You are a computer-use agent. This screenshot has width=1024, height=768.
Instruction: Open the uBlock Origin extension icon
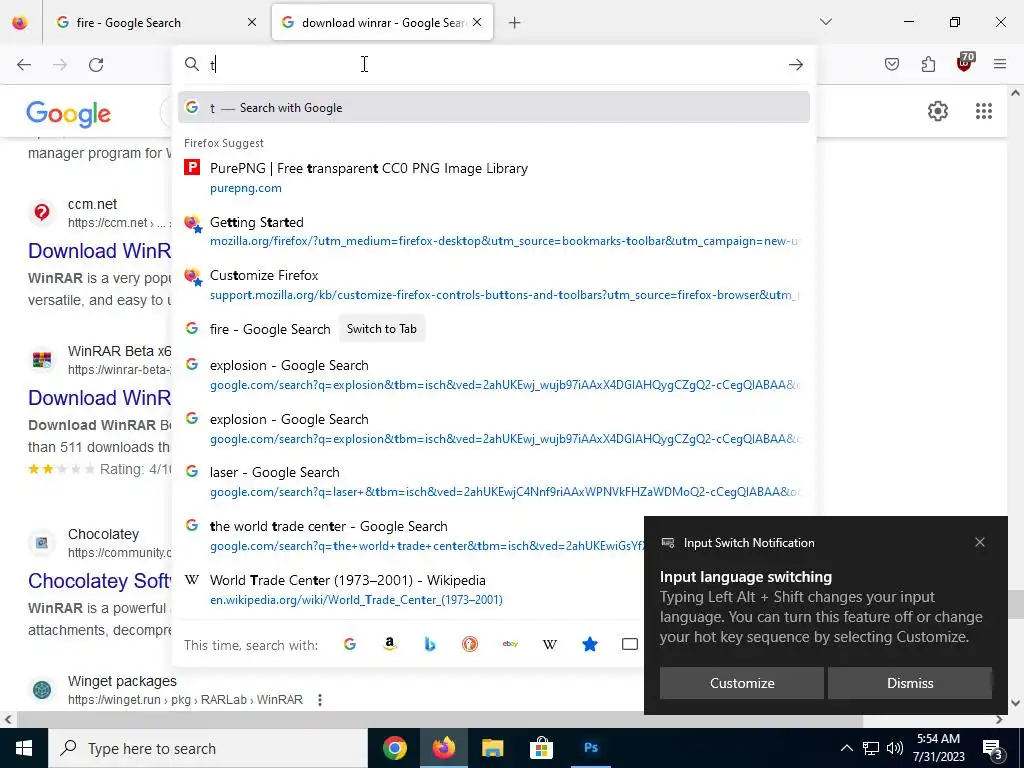point(965,63)
